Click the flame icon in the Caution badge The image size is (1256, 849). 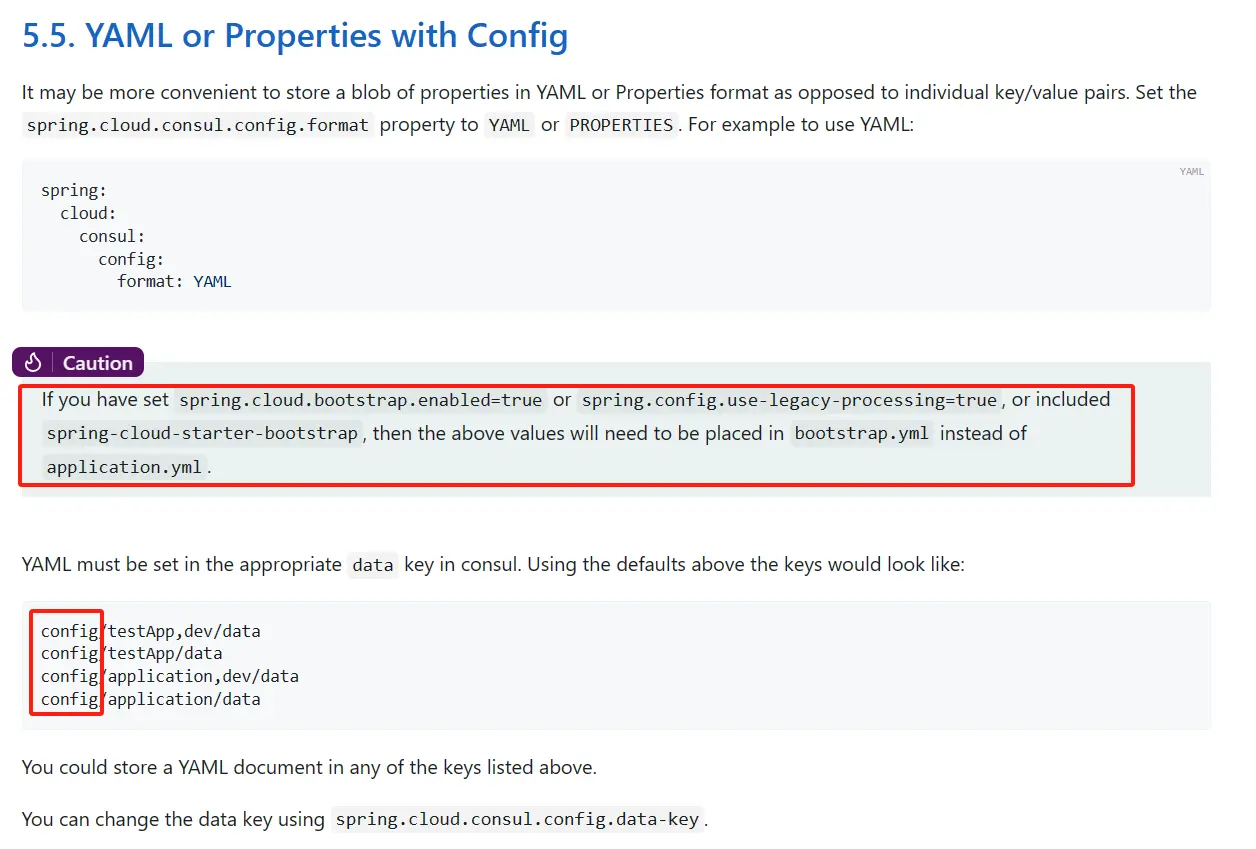click(33, 363)
